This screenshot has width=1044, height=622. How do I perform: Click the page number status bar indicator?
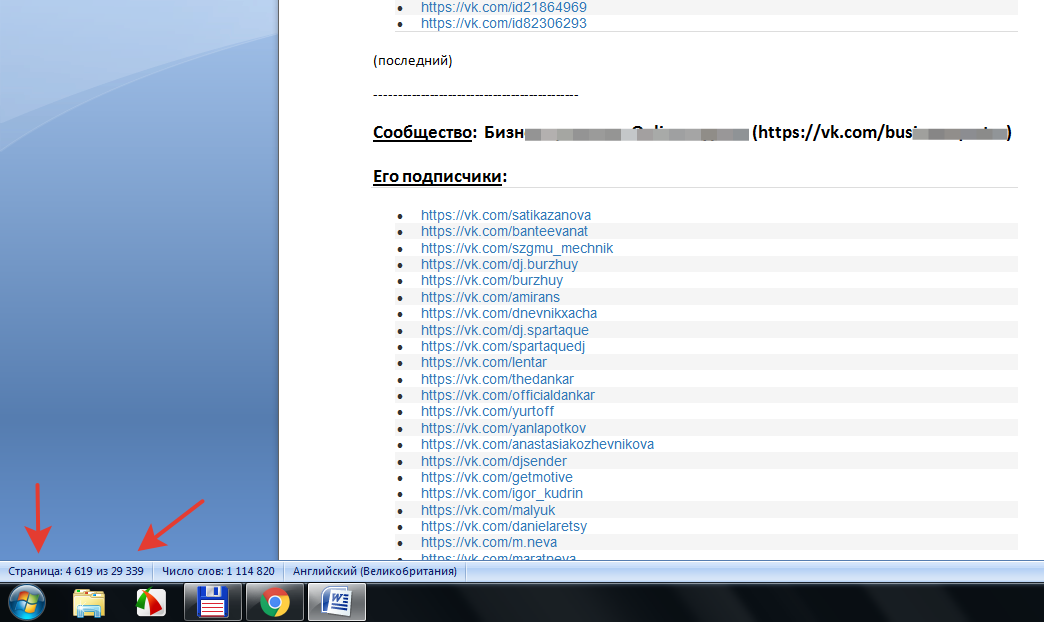[x=76, y=571]
